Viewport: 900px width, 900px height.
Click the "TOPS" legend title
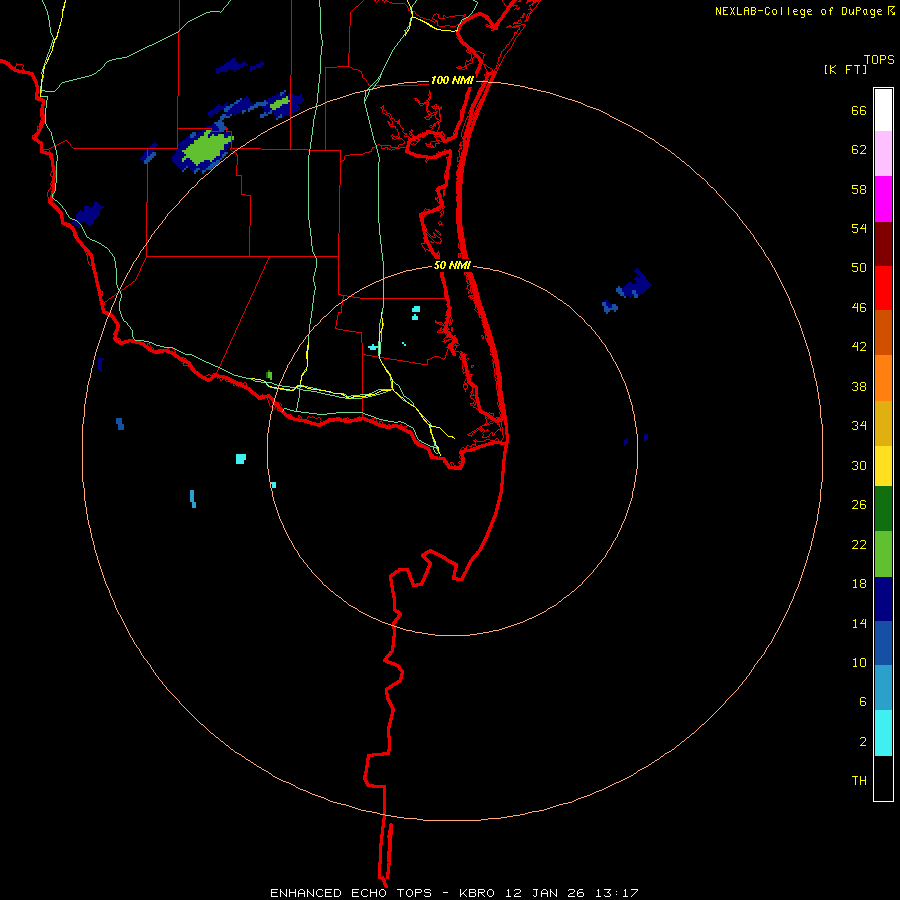pyautogui.click(x=879, y=60)
